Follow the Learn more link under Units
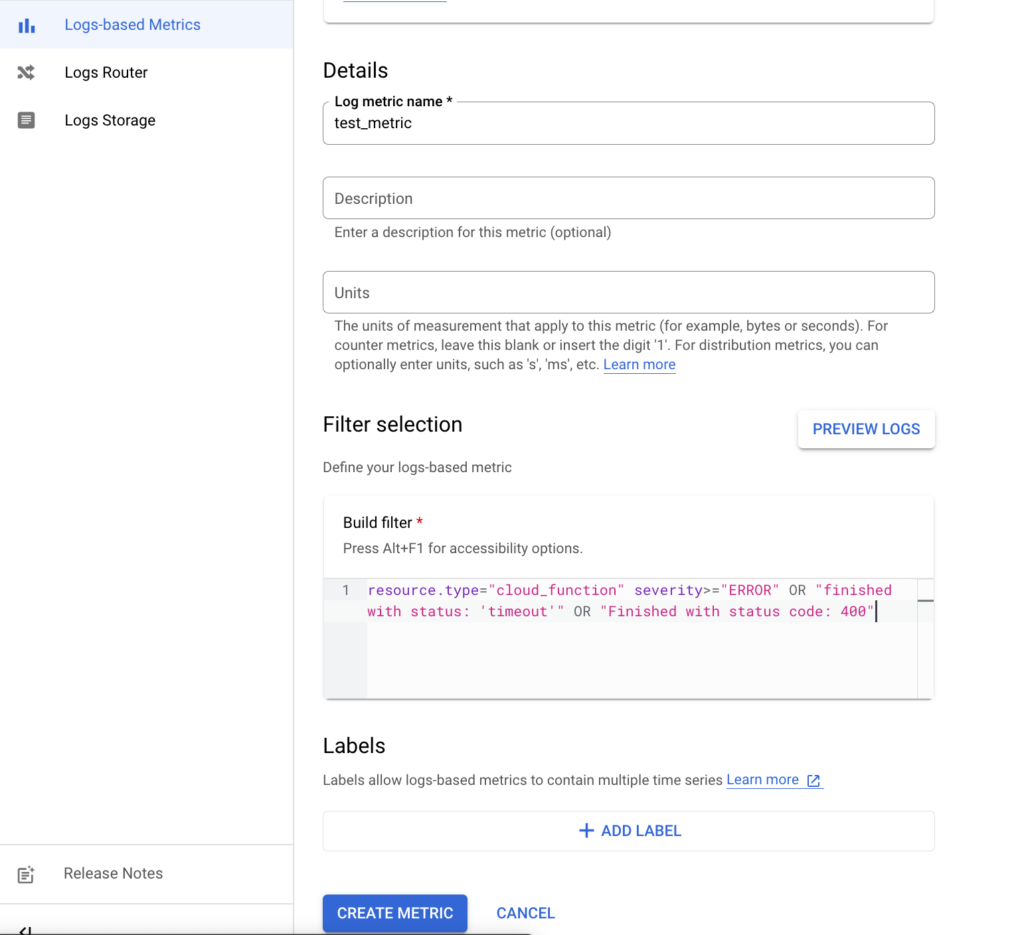 pyautogui.click(x=639, y=364)
